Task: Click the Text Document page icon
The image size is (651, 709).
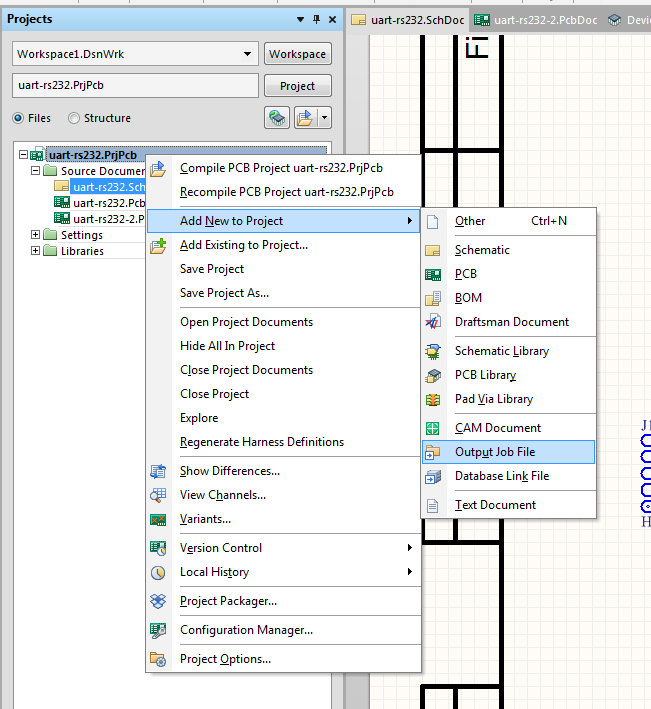Action: [433, 506]
